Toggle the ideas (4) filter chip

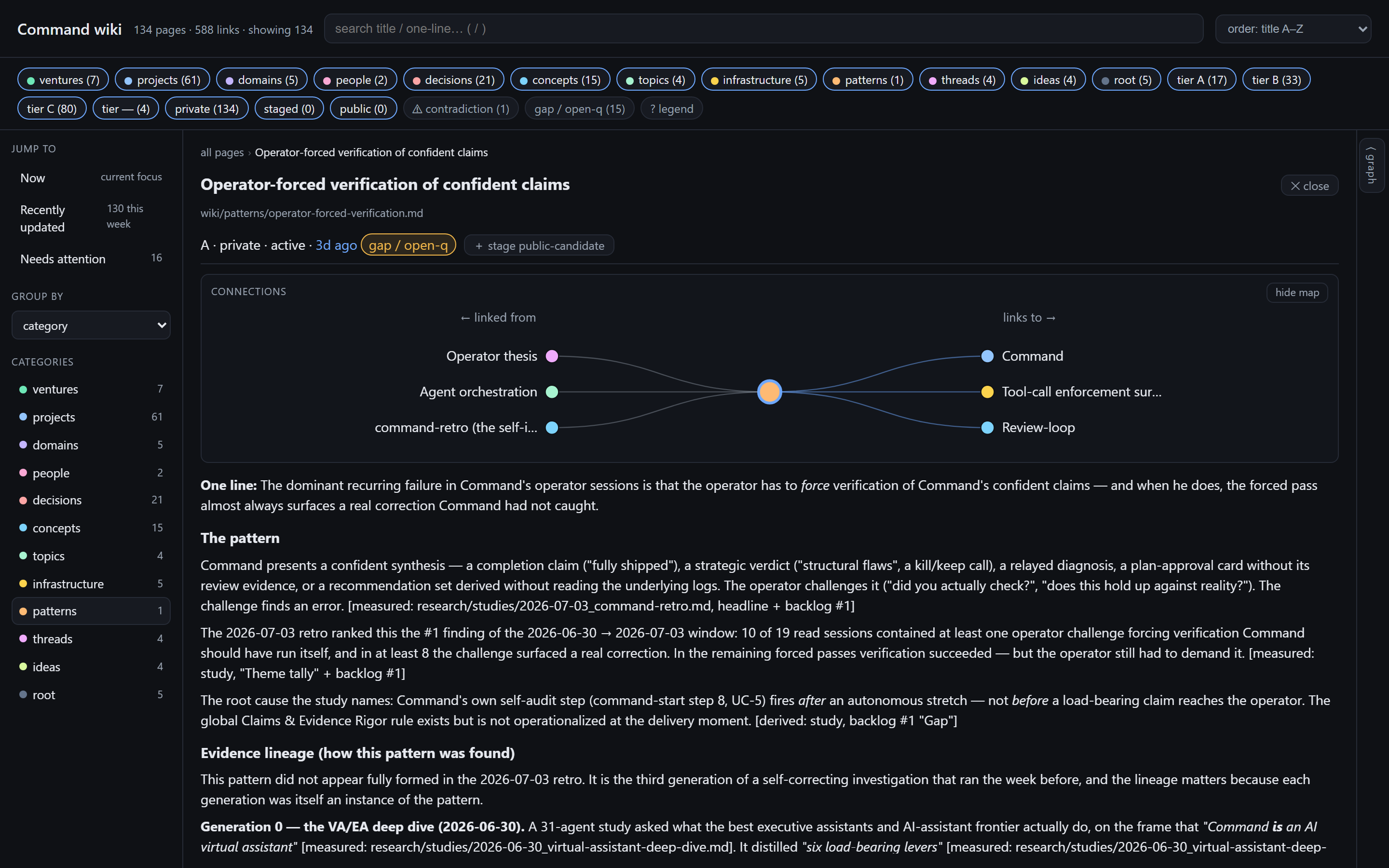1048,80
